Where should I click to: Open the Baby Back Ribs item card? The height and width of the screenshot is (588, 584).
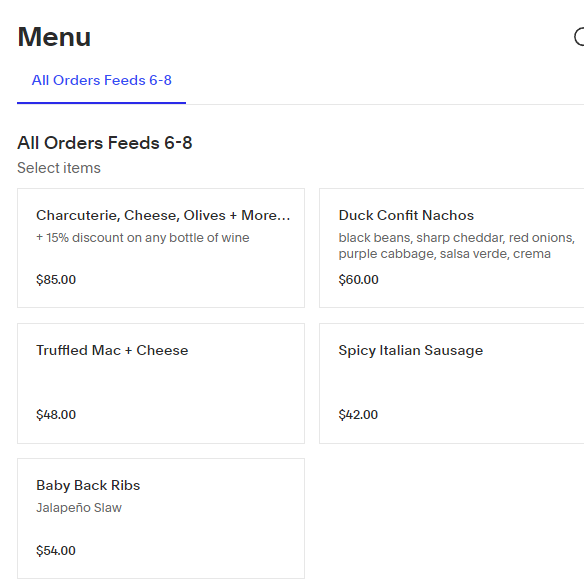click(x=161, y=518)
